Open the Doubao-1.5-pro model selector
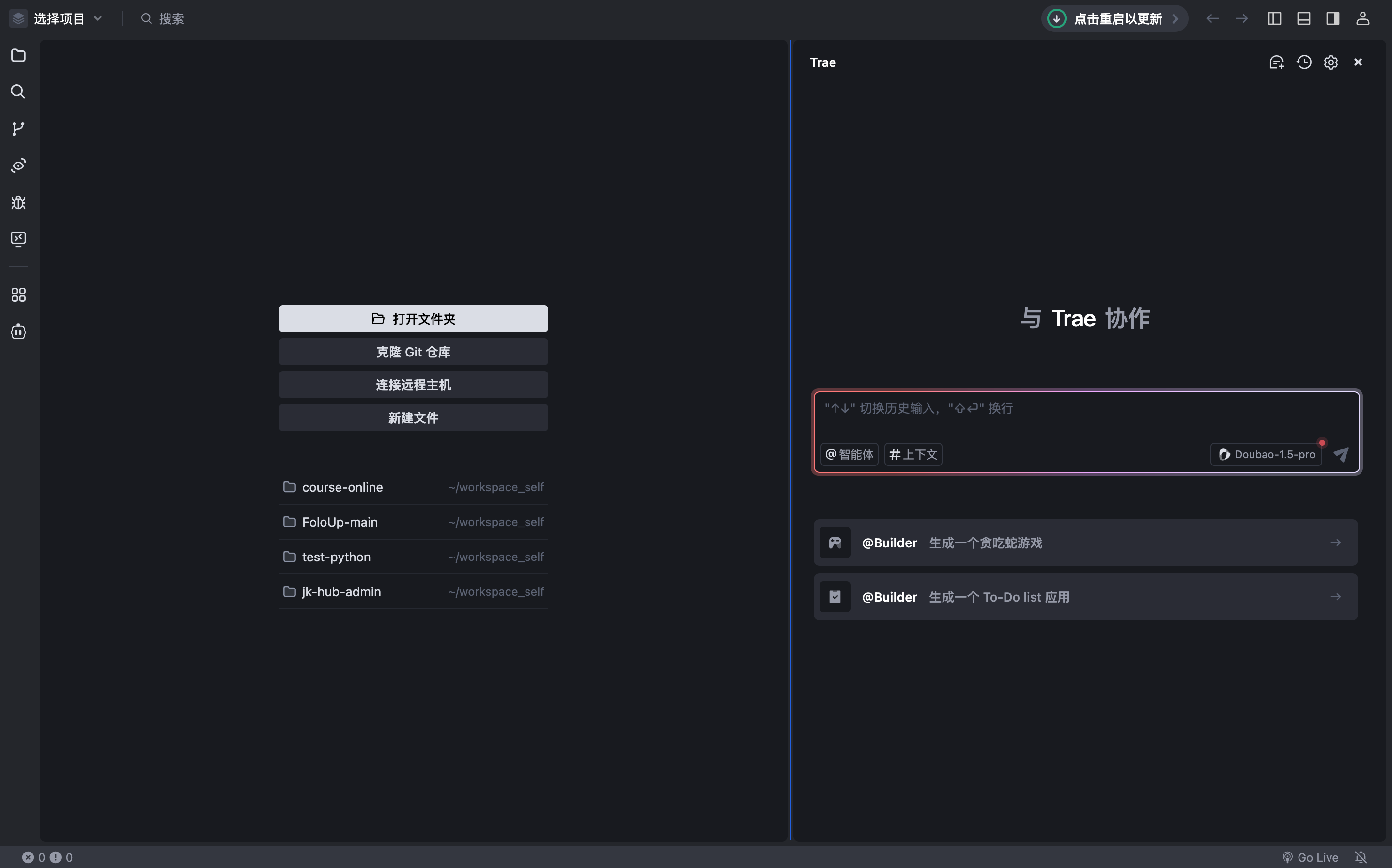This screenshot has height=868, width=1392. pyautogui.click(x=1266, y=454)
